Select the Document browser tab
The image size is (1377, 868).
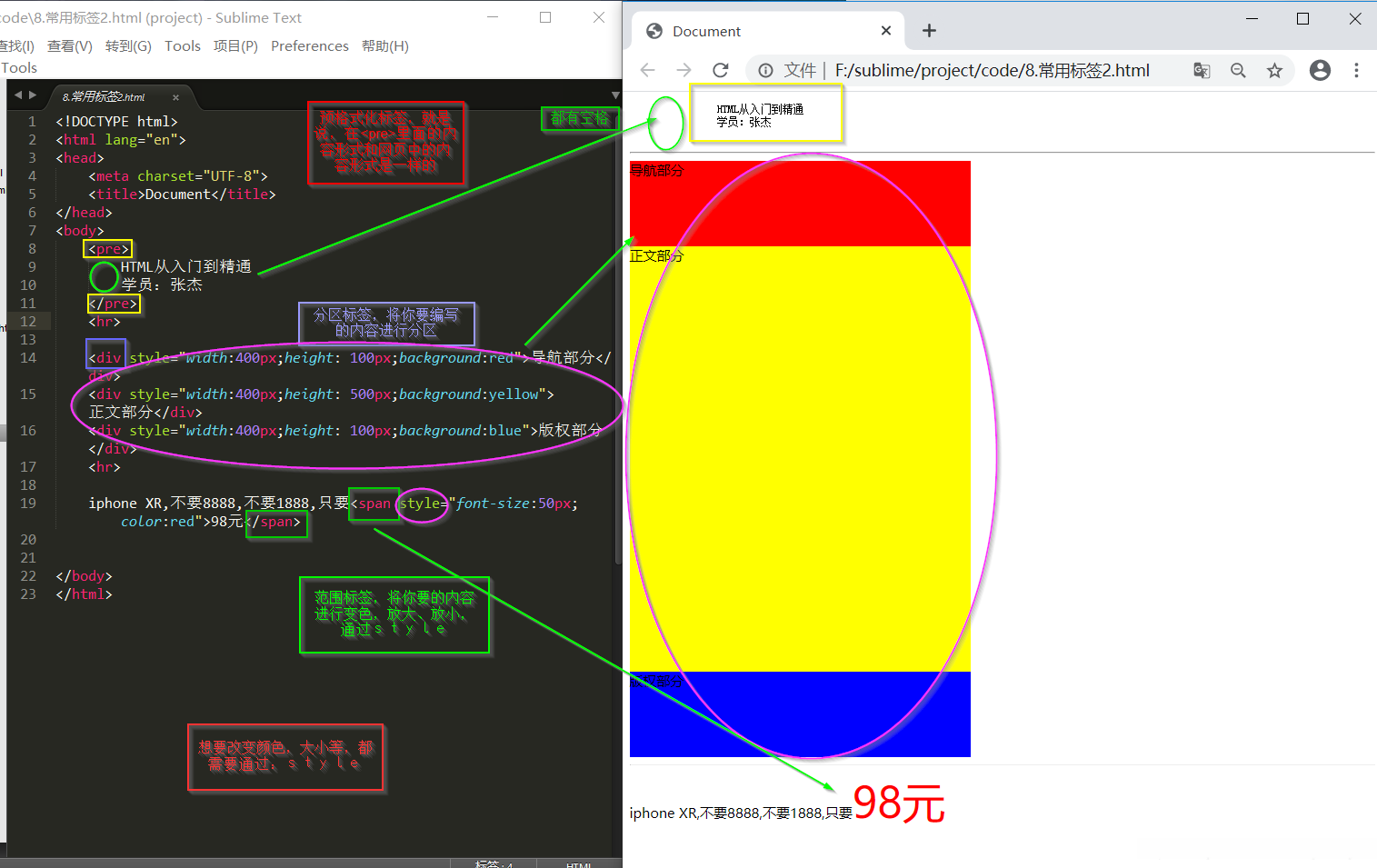(x=768, y=31)
